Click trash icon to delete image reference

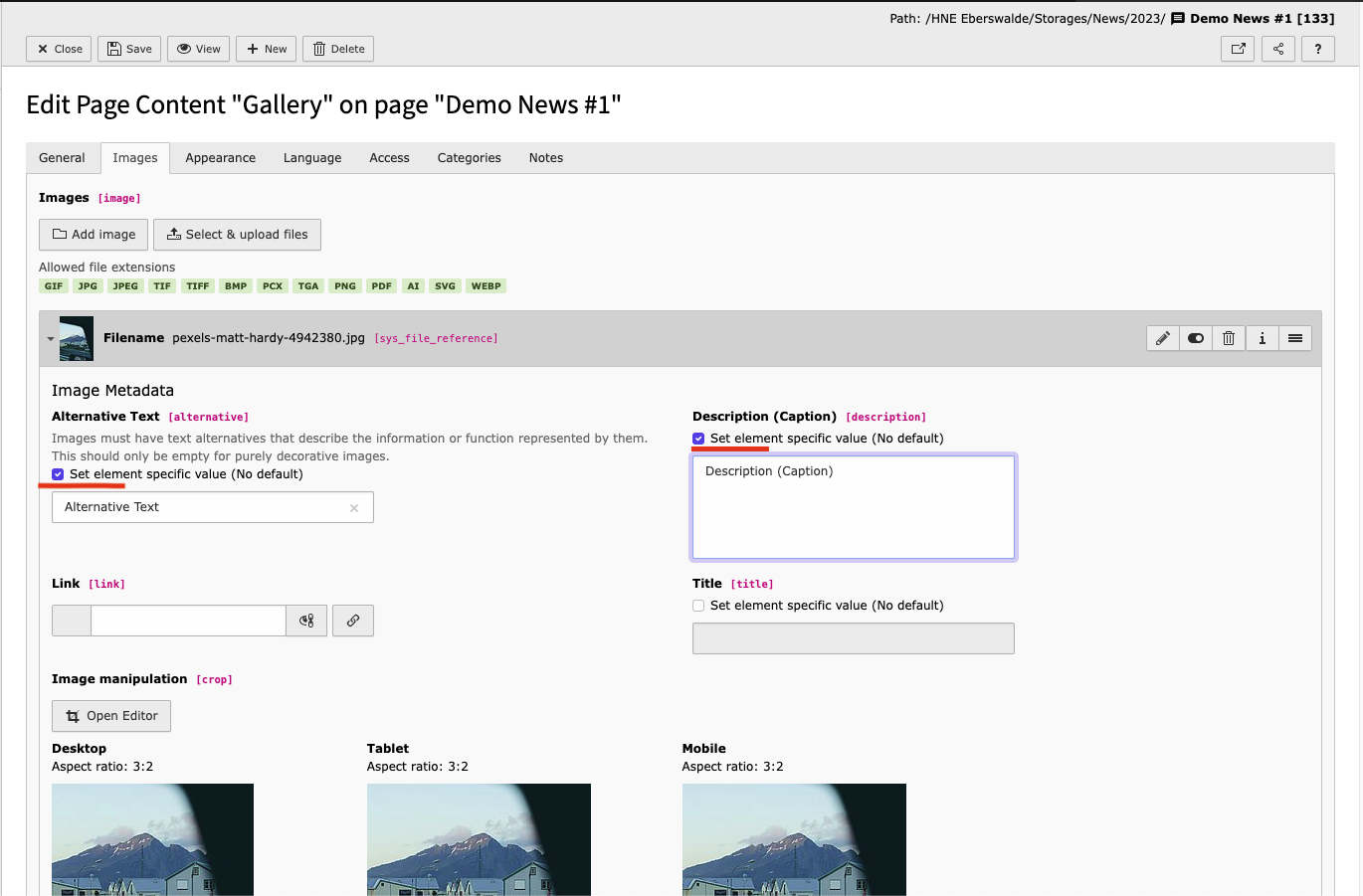coord(1229,338)
